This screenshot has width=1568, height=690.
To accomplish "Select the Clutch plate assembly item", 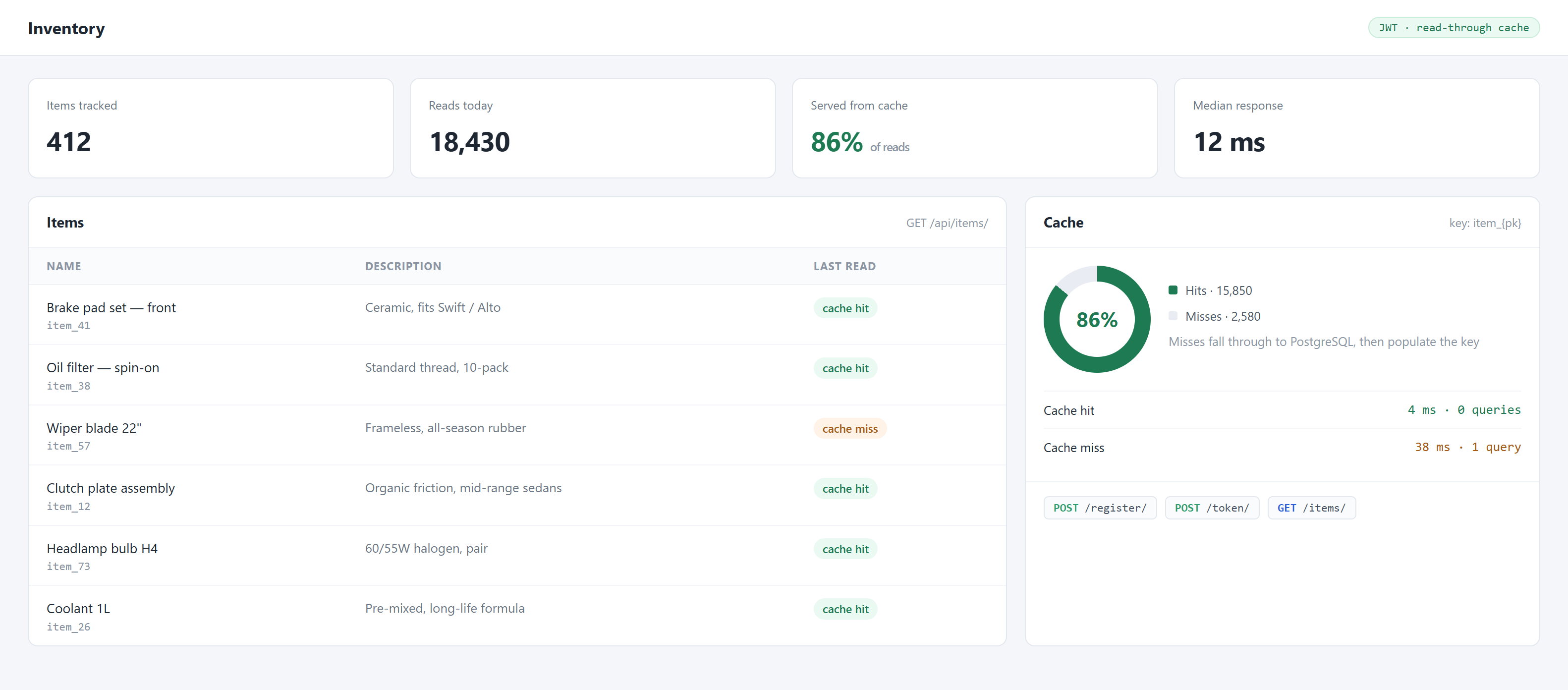I will pyautogui.click(x=111, y=488).
